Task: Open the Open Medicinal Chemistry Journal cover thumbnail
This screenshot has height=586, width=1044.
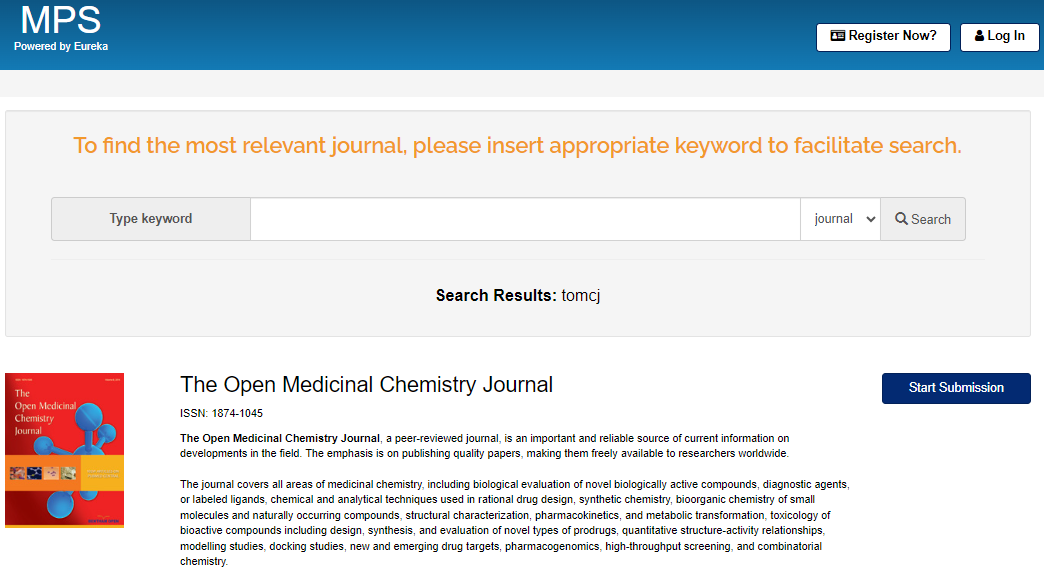Action: click(64, 450)
